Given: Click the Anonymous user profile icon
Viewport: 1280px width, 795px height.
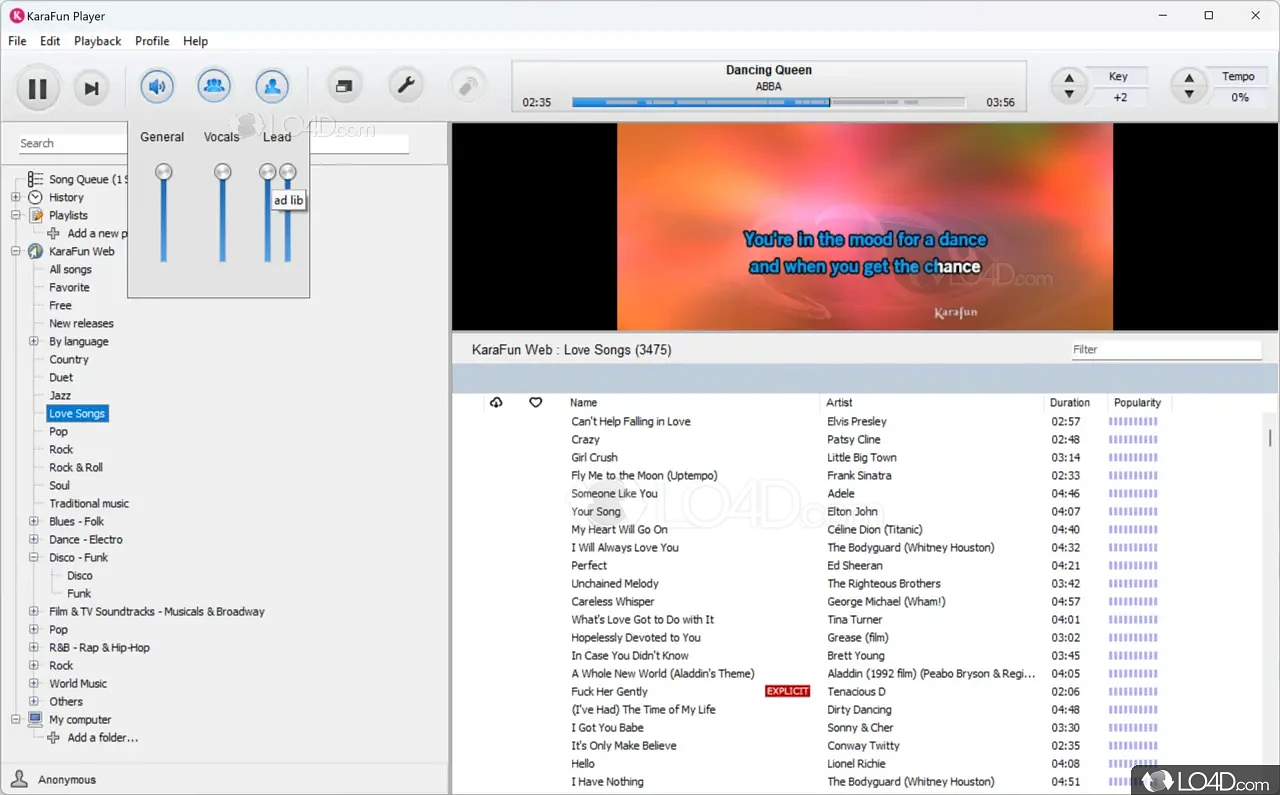Looking at the screenshot, I should coord(19,779).
